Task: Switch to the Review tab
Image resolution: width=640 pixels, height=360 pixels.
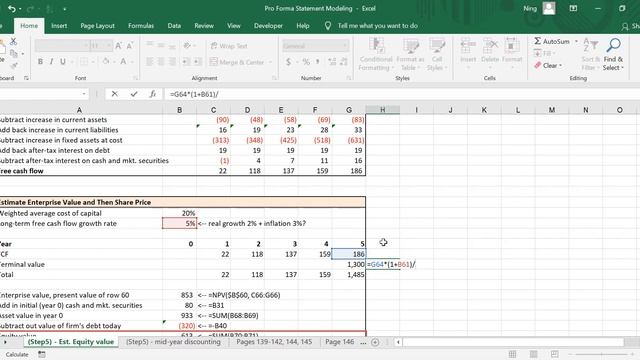Action: coord(204,26)
